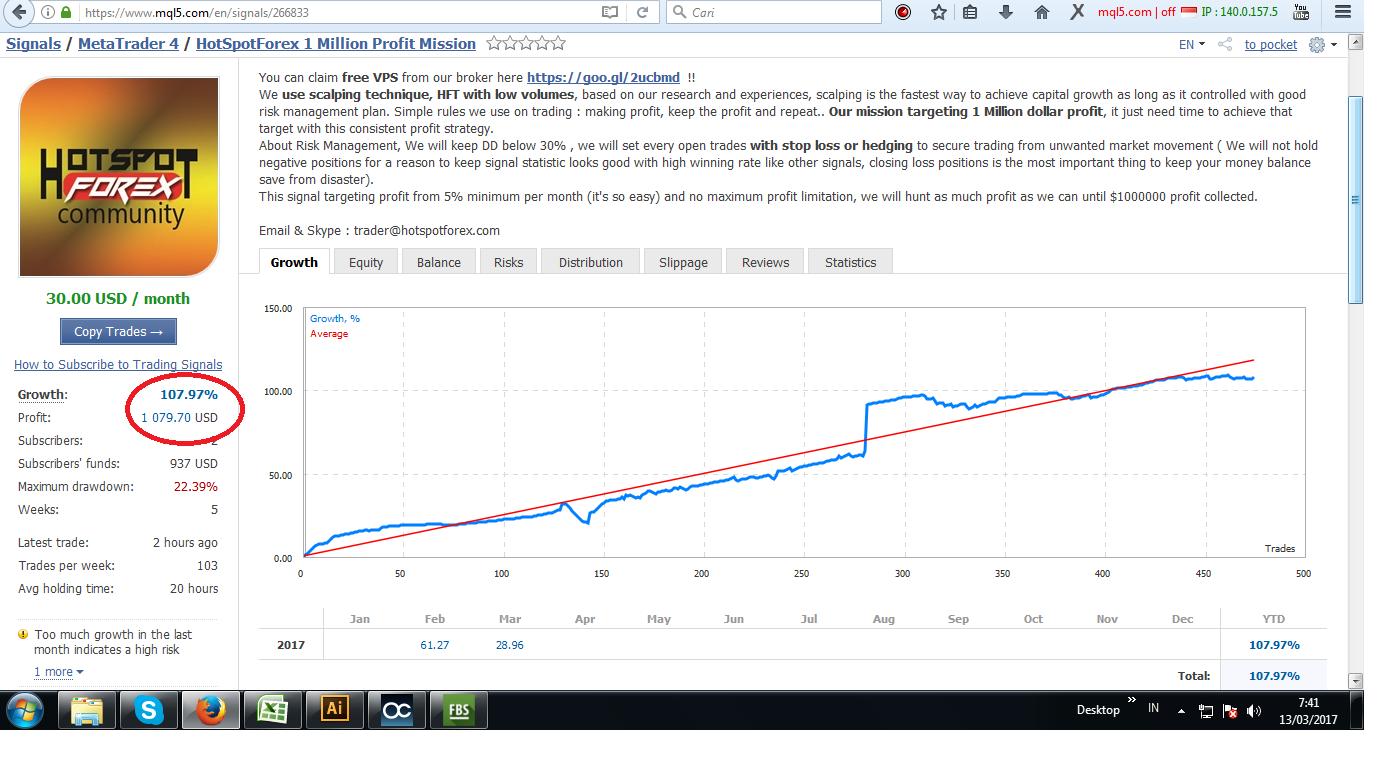Click the page vertical scrollbar thumb

(1356, 199)
